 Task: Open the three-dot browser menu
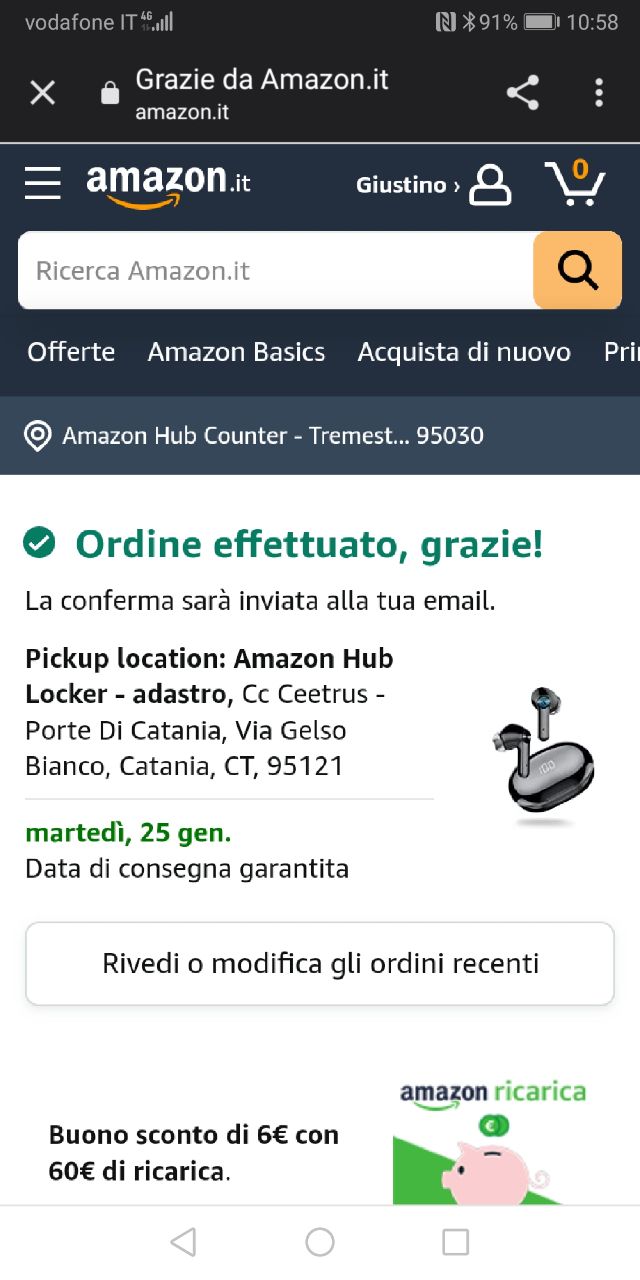[599, 93]
